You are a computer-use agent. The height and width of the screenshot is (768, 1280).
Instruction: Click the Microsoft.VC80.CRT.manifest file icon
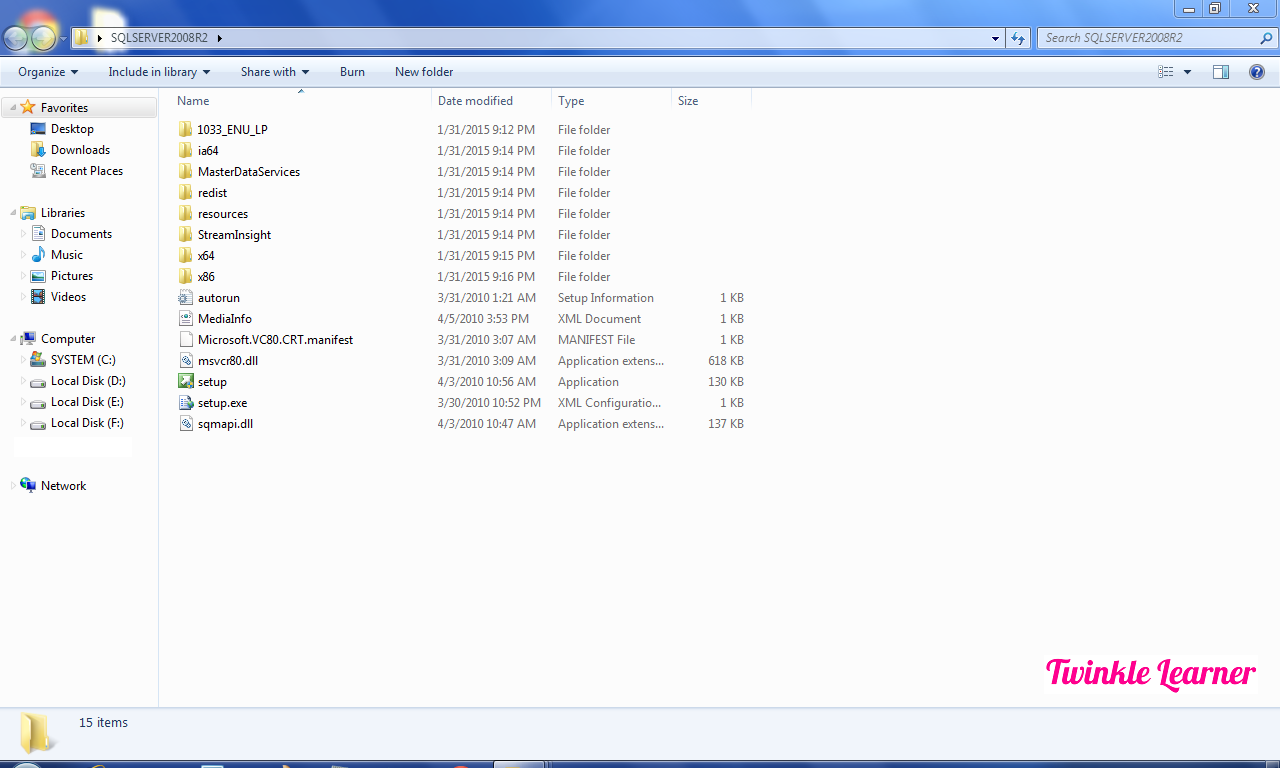(x=185, y=340)
